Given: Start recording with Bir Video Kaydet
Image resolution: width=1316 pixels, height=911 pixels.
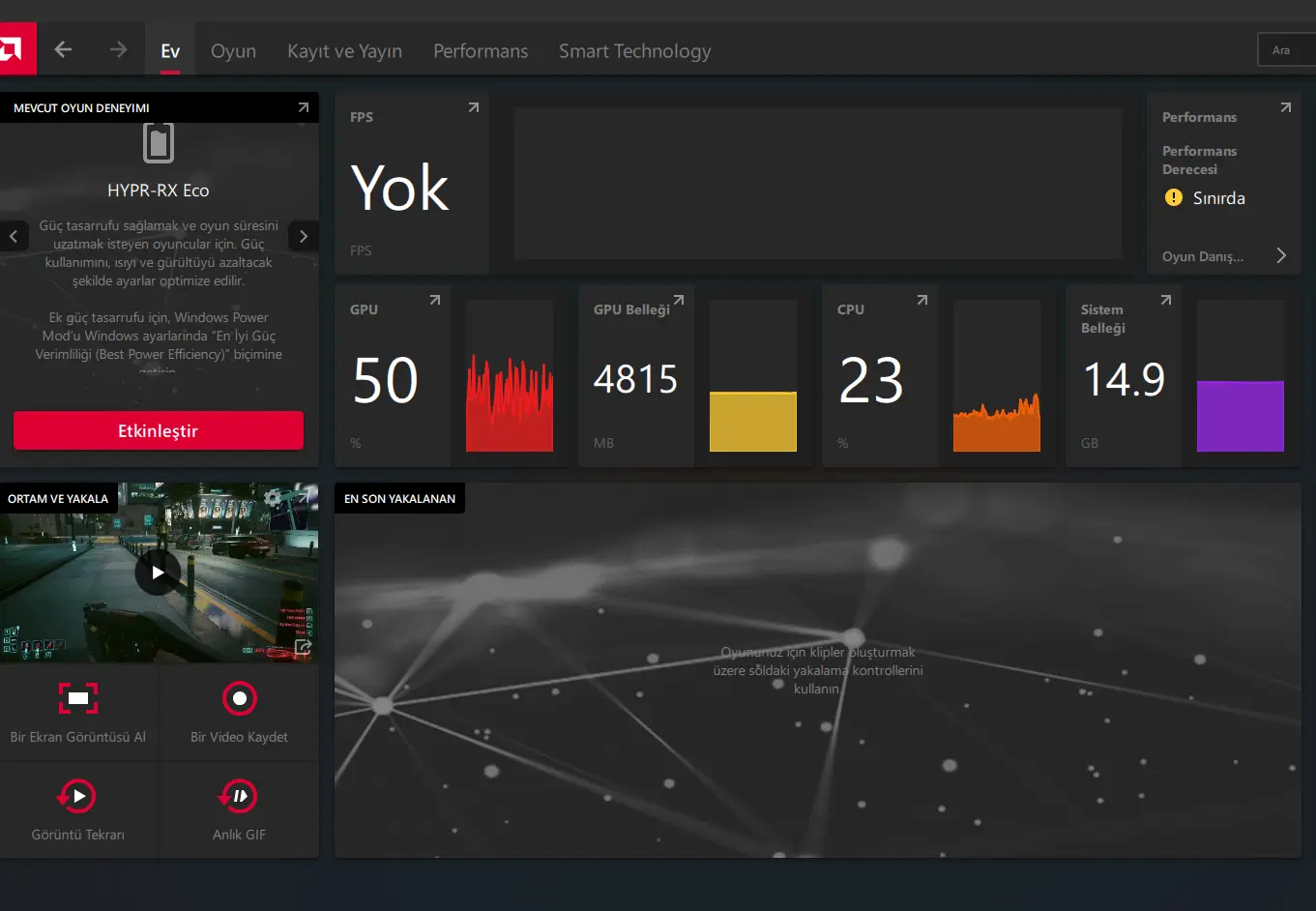Looking at the screenshot, I should coord(239,712).
